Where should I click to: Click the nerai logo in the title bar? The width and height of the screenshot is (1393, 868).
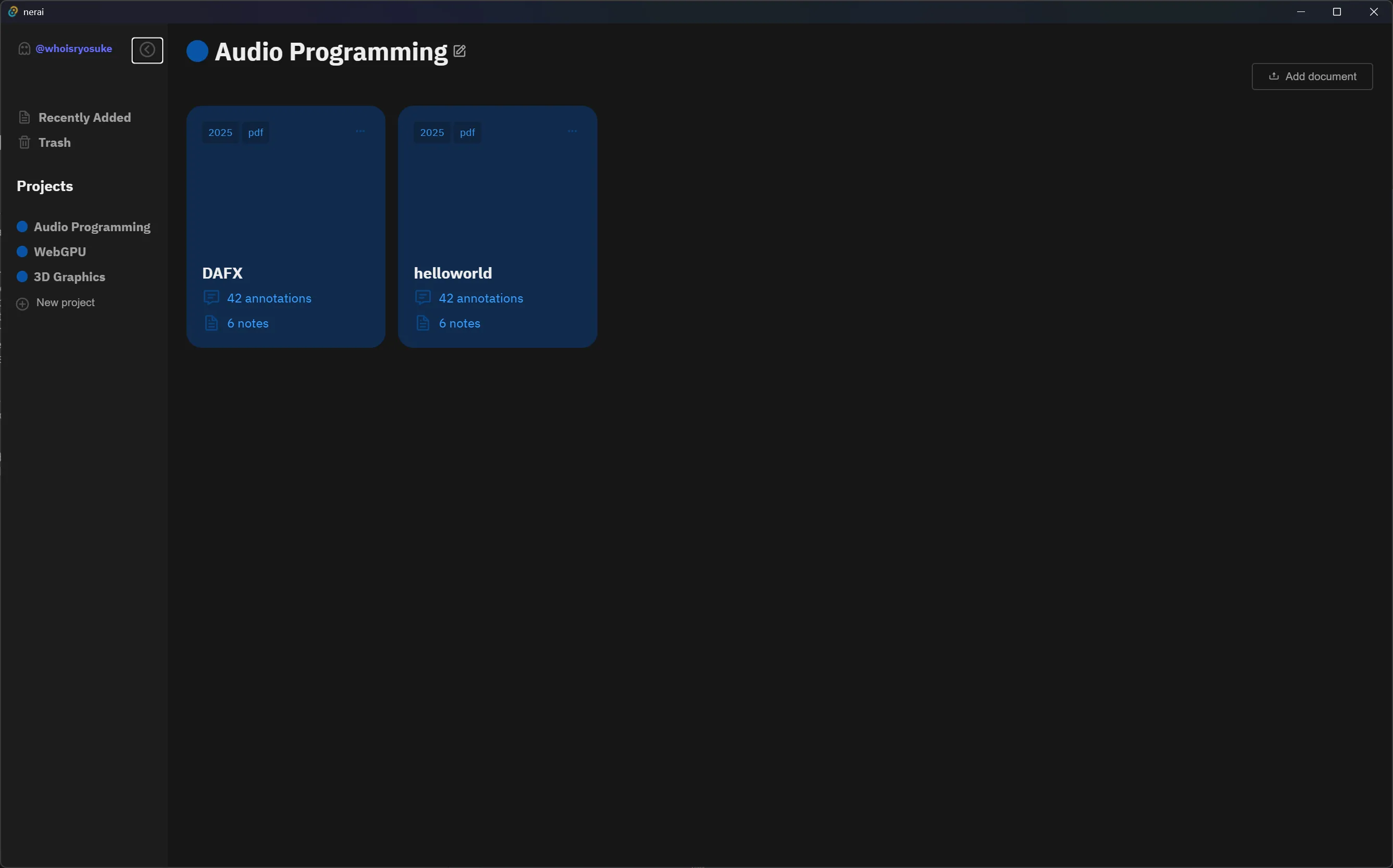pos(13,11)
